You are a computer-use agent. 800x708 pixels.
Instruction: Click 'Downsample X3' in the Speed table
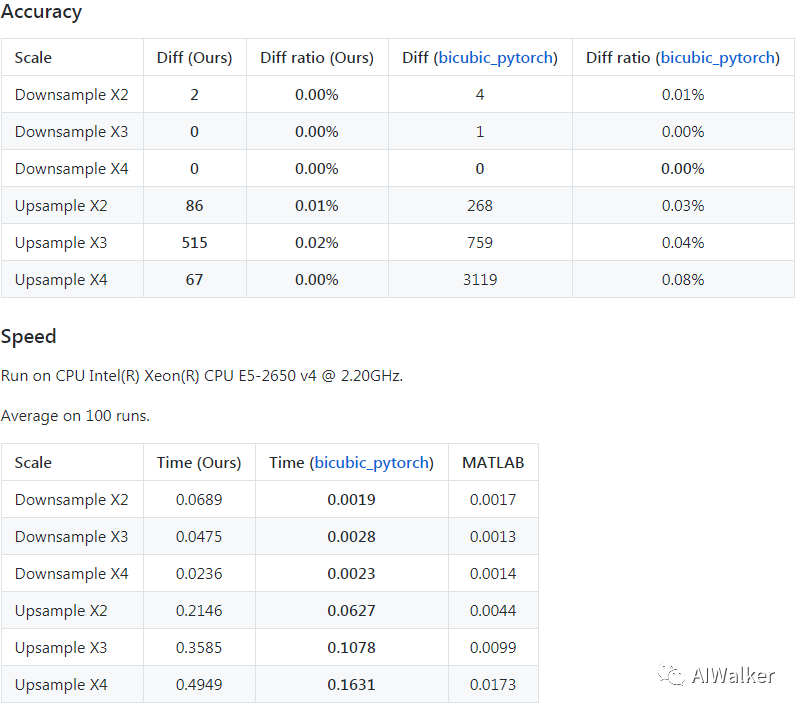point(71,537)
